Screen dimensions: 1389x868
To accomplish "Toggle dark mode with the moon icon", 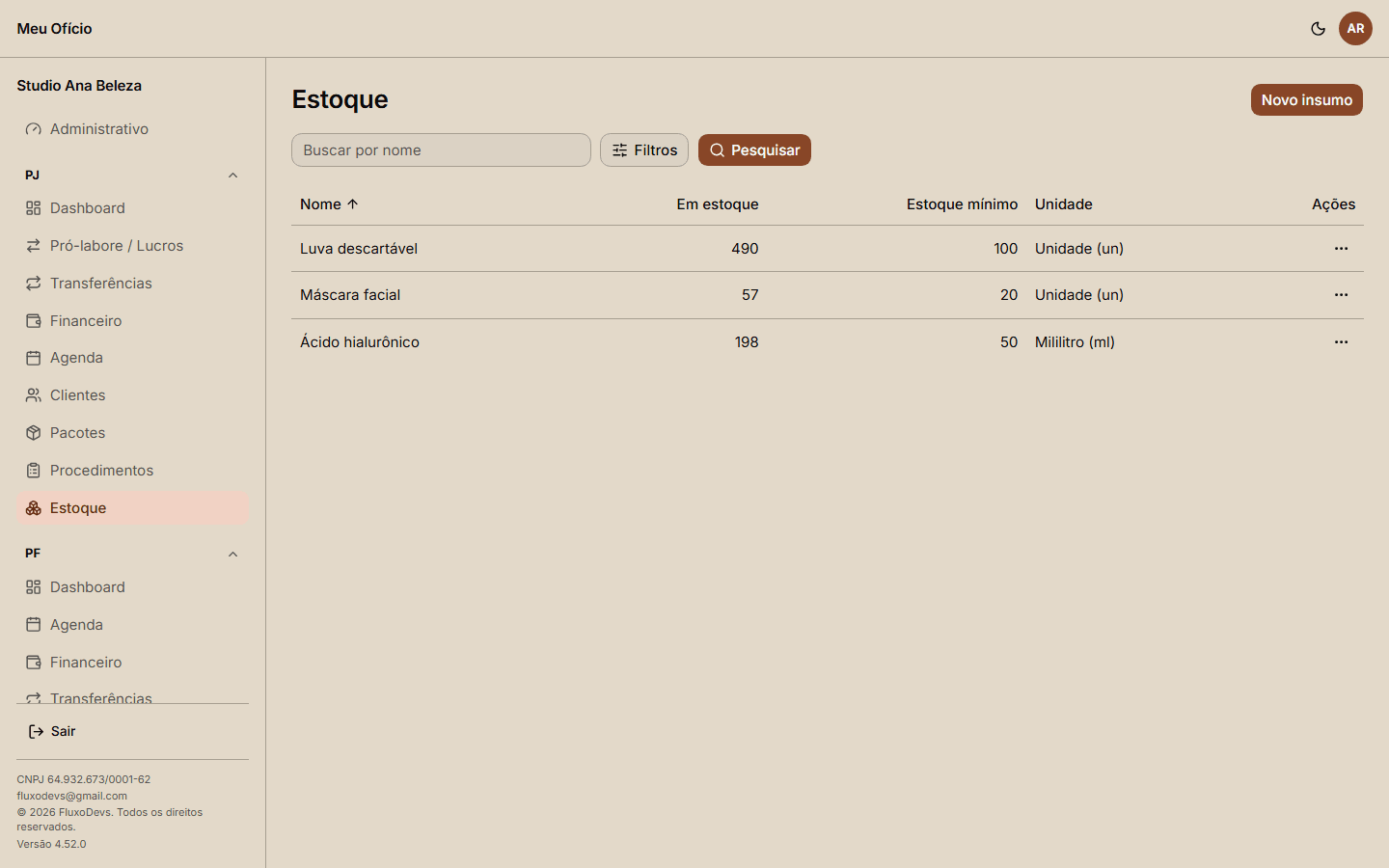I will pyautogui.click(x=1318, y=29).
